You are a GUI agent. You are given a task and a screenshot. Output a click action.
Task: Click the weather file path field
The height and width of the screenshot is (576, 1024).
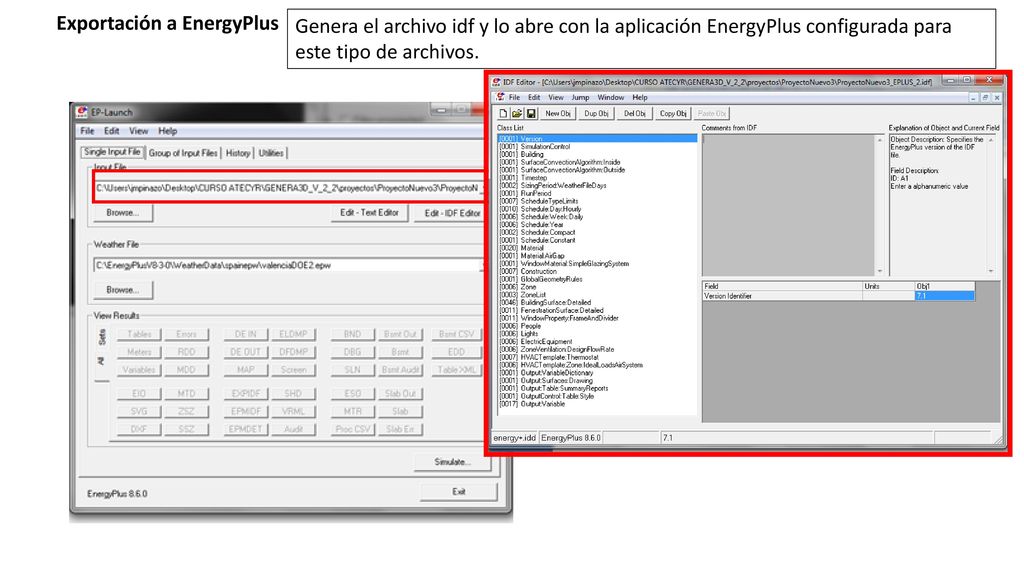(x=289, y=265)
